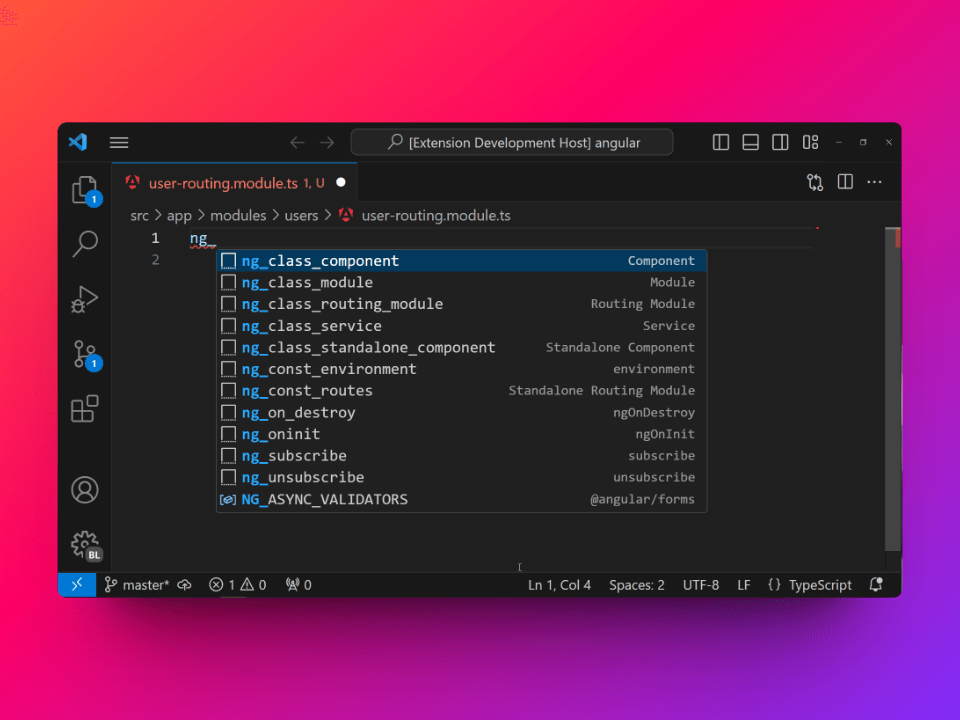Open the editor More Actions menu

pyautogui.click(x=874, y=182)
